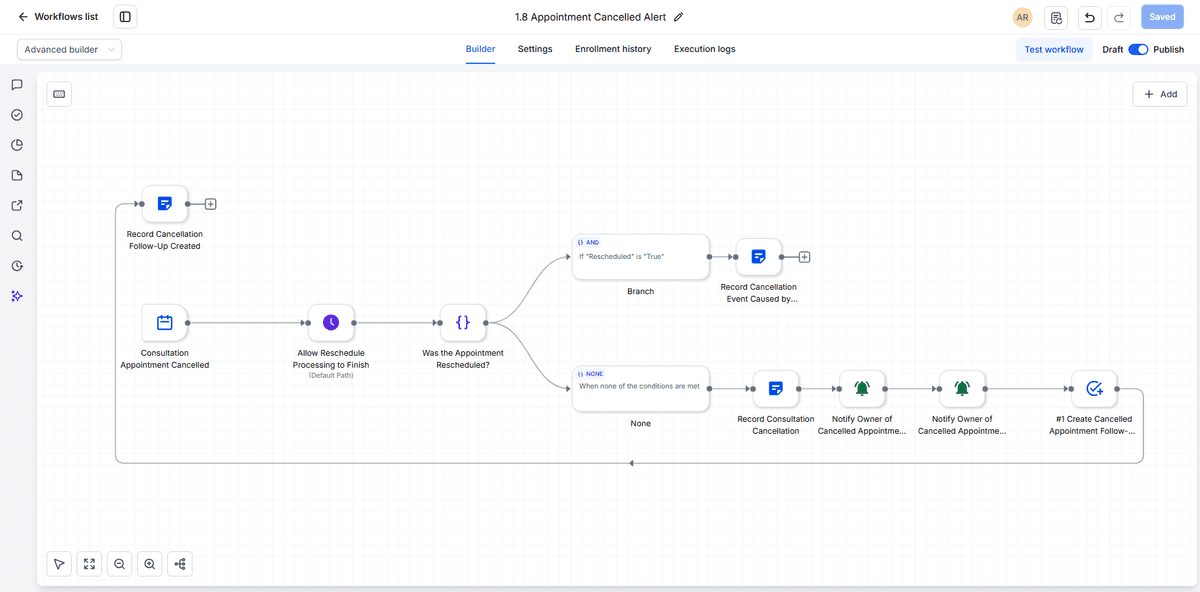Select the Record Cancellation Event Caused by node

[x=759, y=257]
